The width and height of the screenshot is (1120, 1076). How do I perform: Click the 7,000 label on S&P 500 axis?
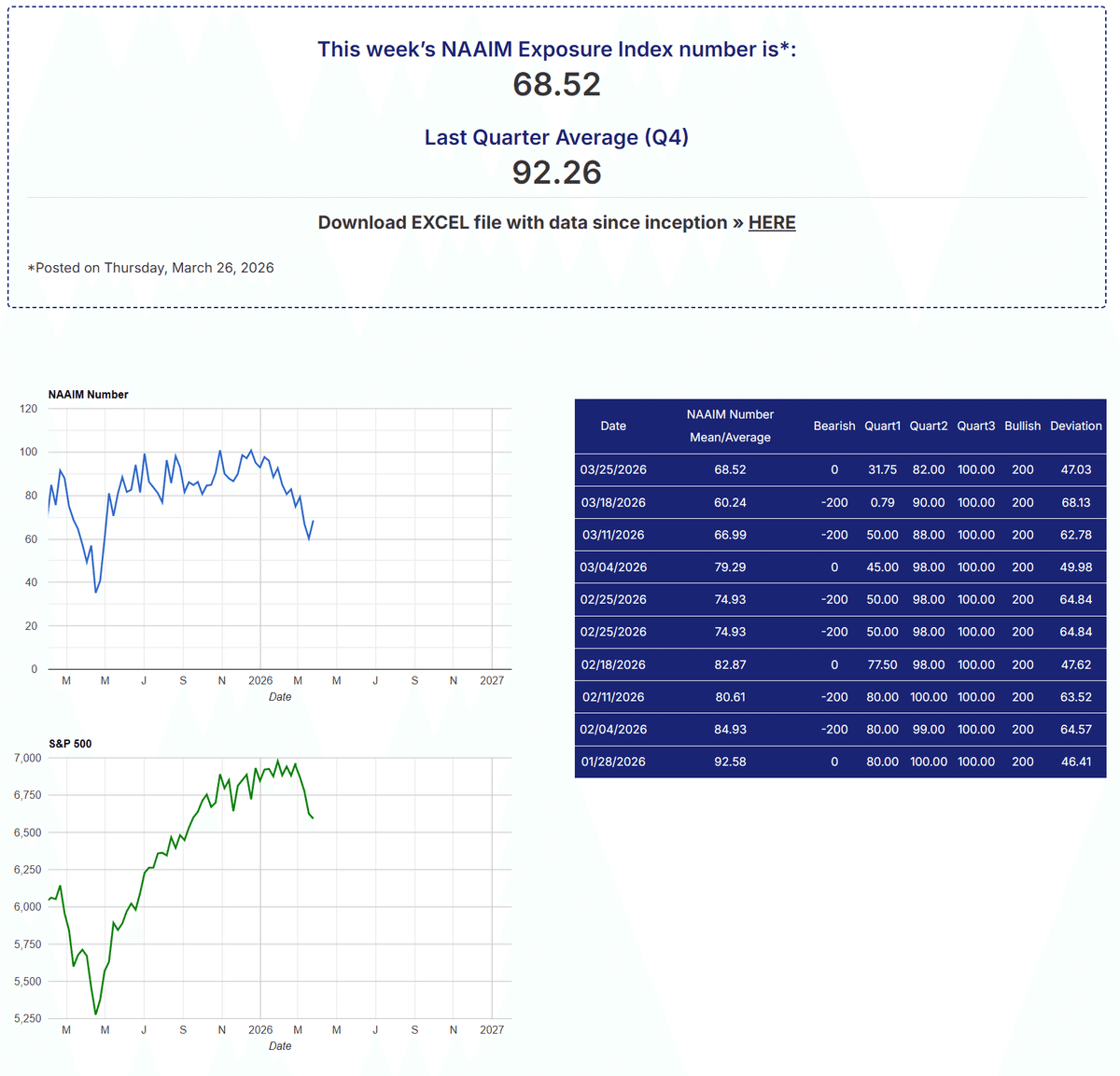[x=27, y=758]
